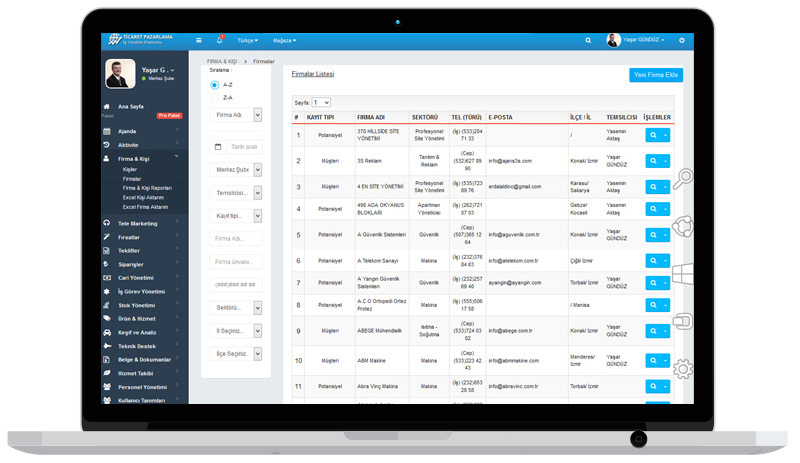Click the Hizmet Takibi leaf icon

pos(107,373)
